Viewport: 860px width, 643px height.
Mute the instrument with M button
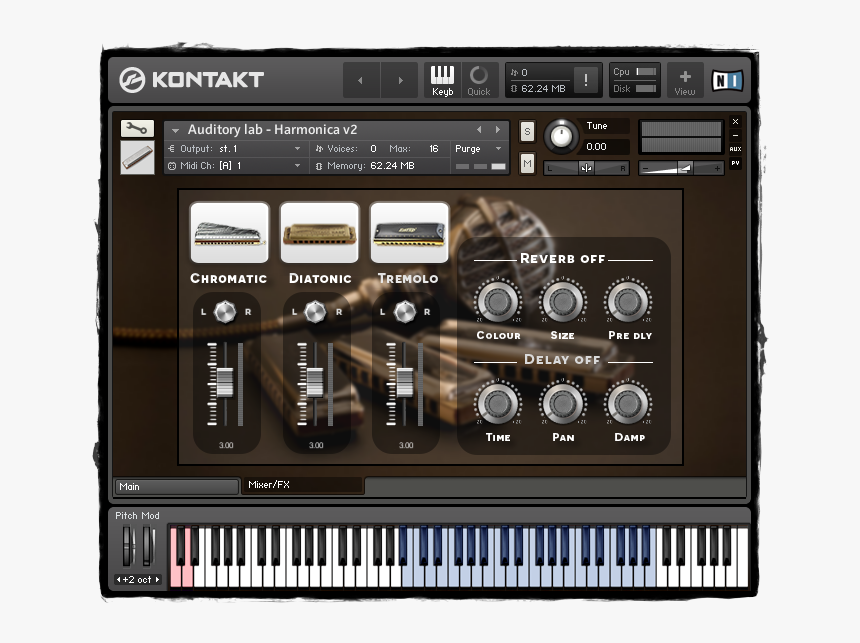click(x=527, y=163)
